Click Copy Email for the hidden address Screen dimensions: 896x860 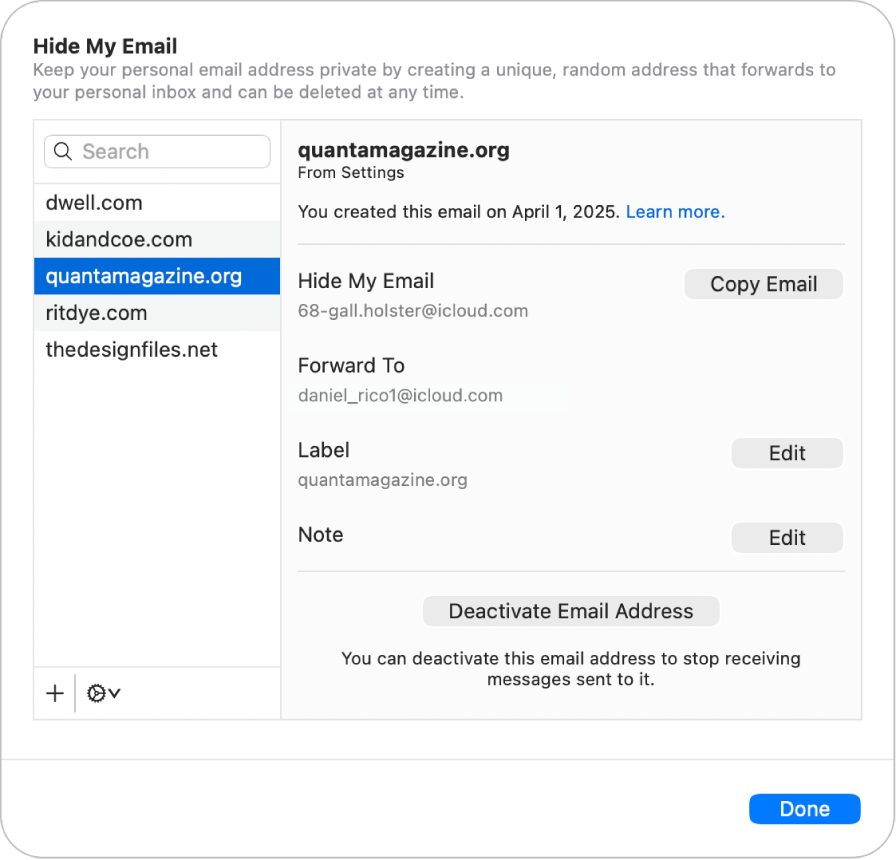pos(763,284)
